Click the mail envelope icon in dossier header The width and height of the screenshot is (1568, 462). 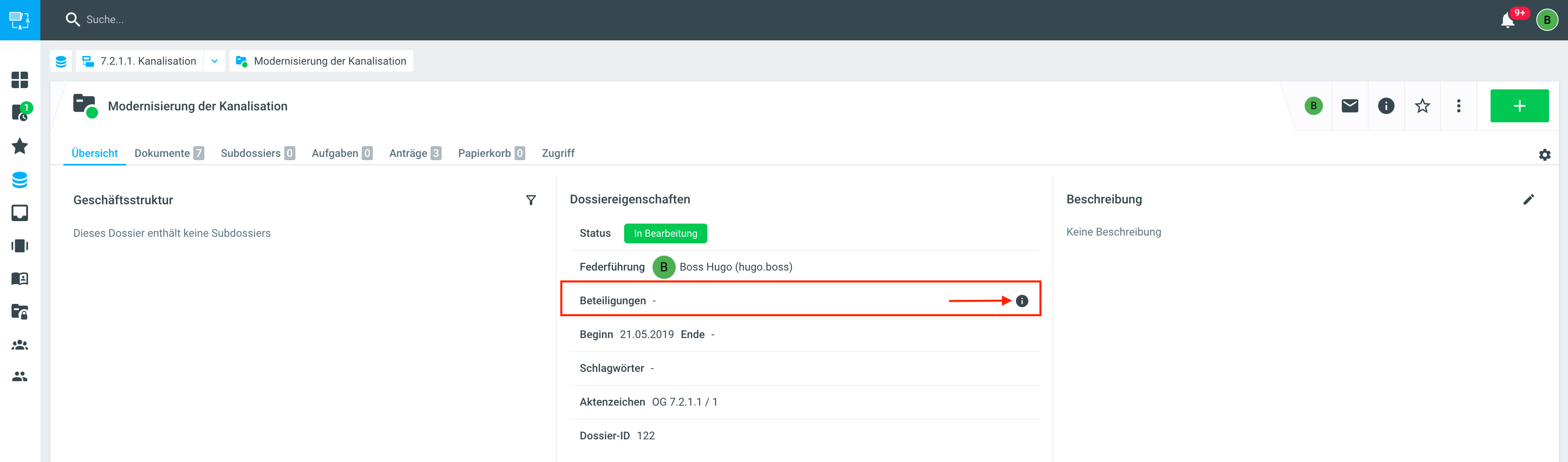[x=1350, y=106]
